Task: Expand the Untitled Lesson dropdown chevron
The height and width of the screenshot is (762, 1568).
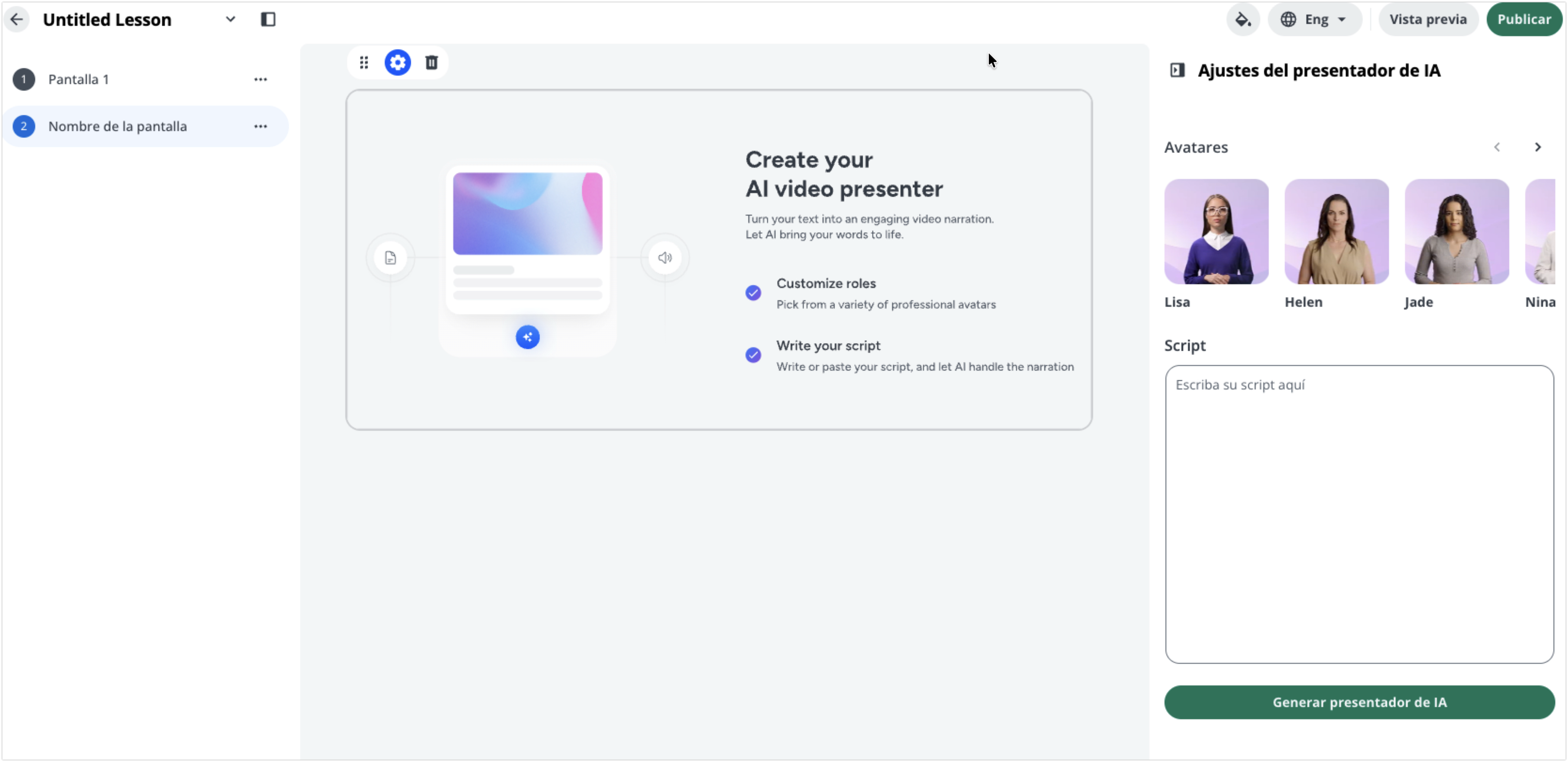Action: 230,19
